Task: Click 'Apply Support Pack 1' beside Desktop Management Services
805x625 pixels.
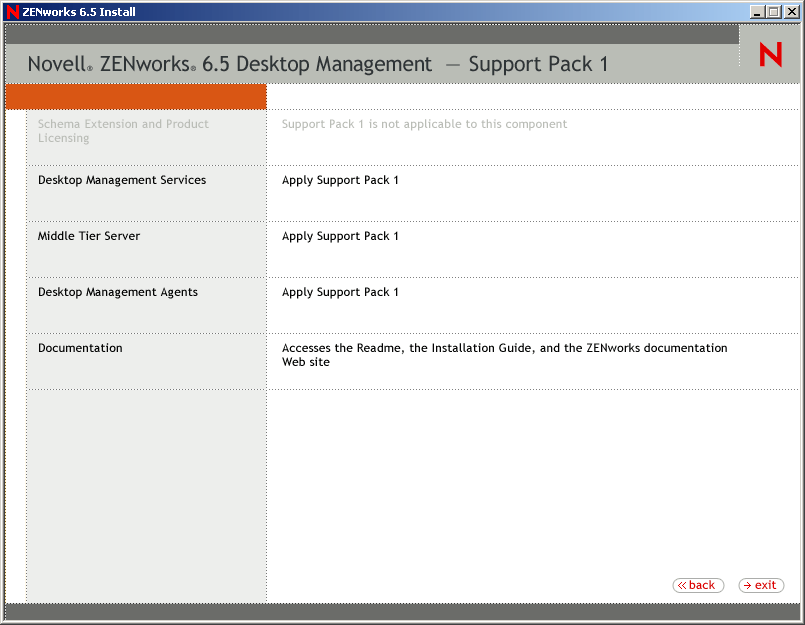Action: click(x=339, y=180)
